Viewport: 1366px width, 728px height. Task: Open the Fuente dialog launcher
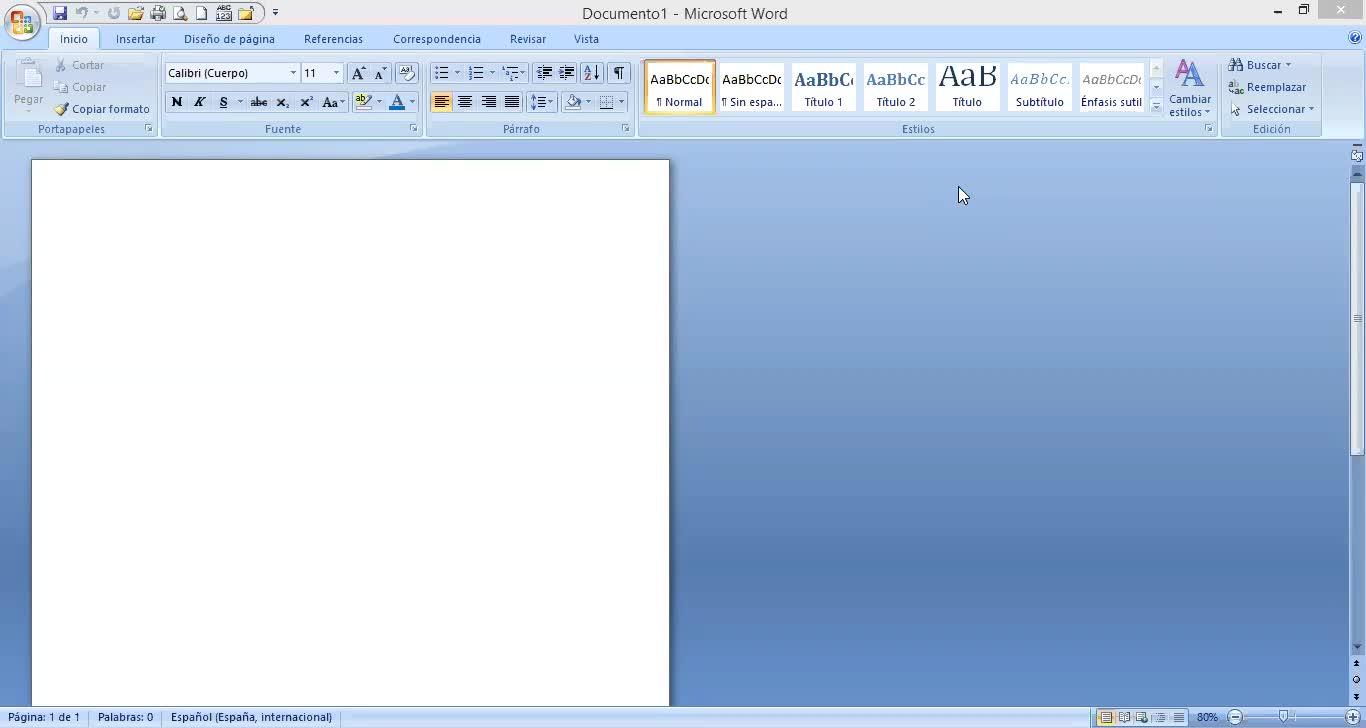(414, 129)
